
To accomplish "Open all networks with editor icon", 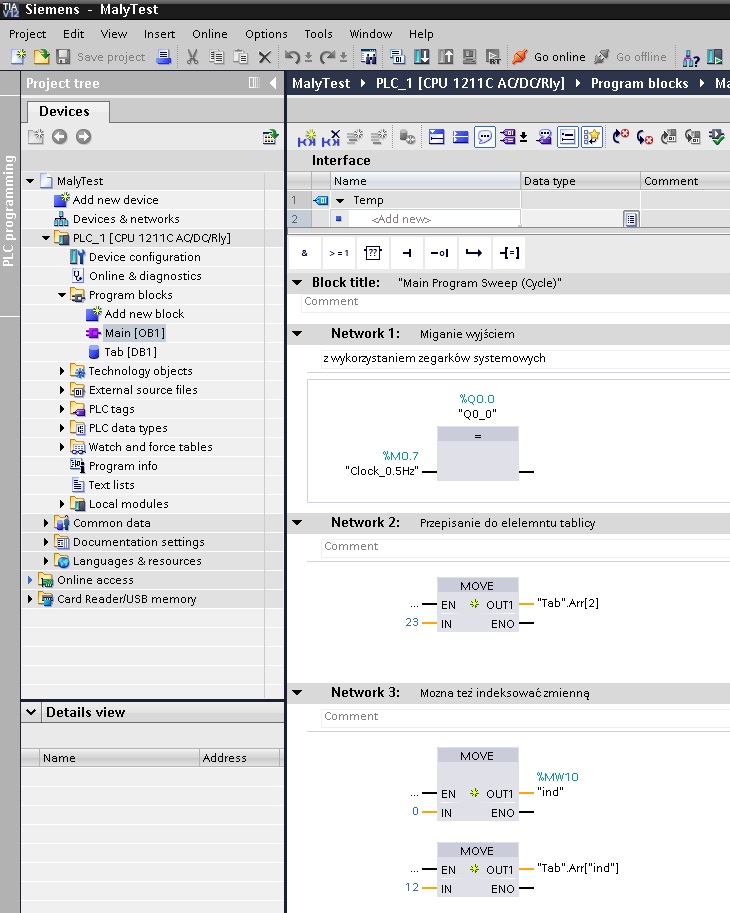I will point(437,137).
